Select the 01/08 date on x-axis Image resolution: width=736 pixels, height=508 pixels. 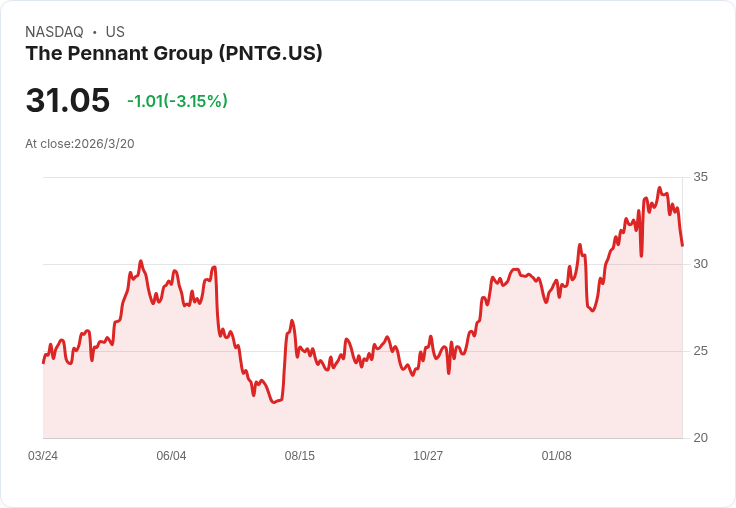[x=557, y=456]
